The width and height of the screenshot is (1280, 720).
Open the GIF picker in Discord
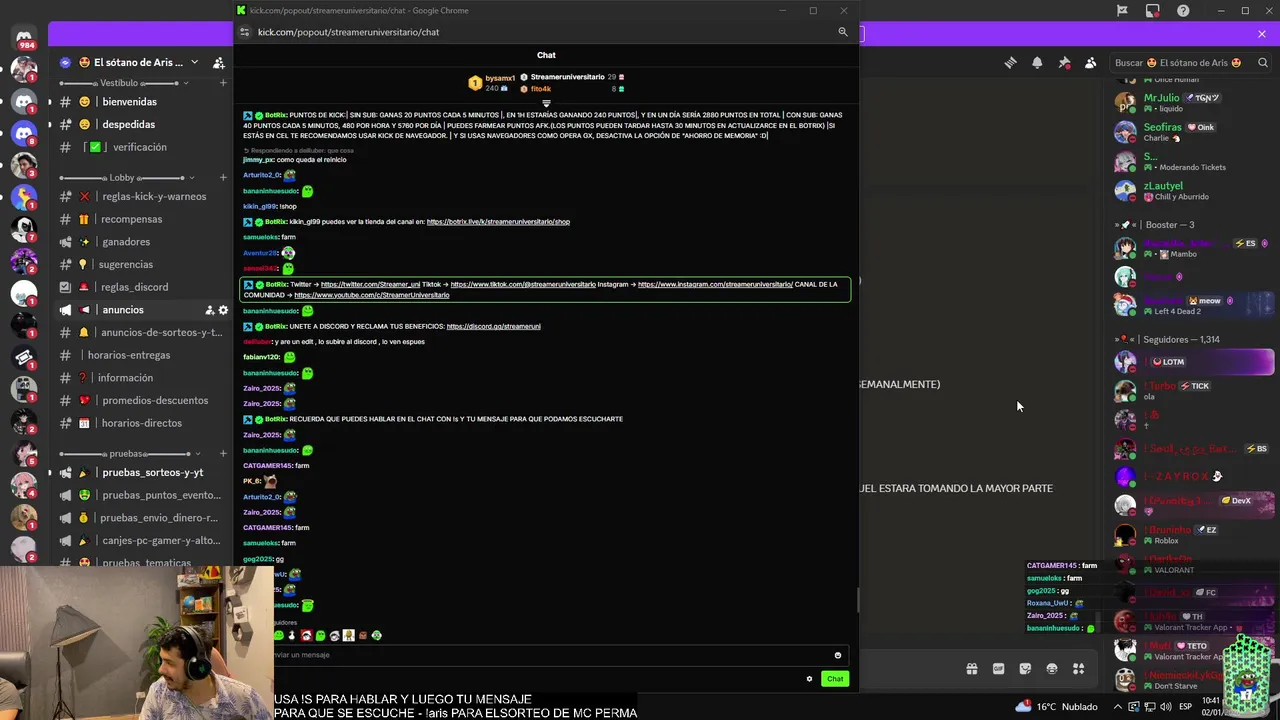(998, 669)
